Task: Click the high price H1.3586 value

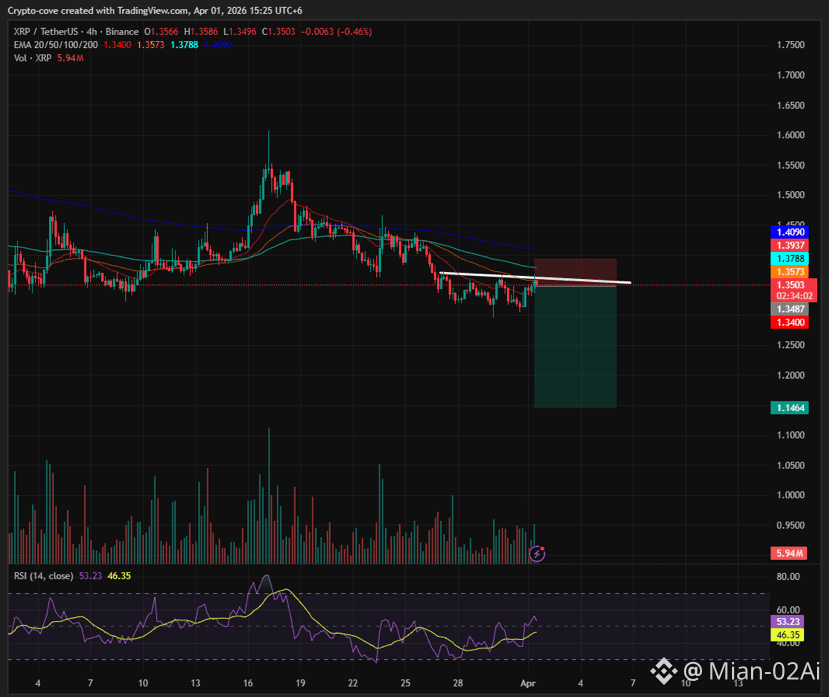Action: pyautogui.click(x=201, y=32)
